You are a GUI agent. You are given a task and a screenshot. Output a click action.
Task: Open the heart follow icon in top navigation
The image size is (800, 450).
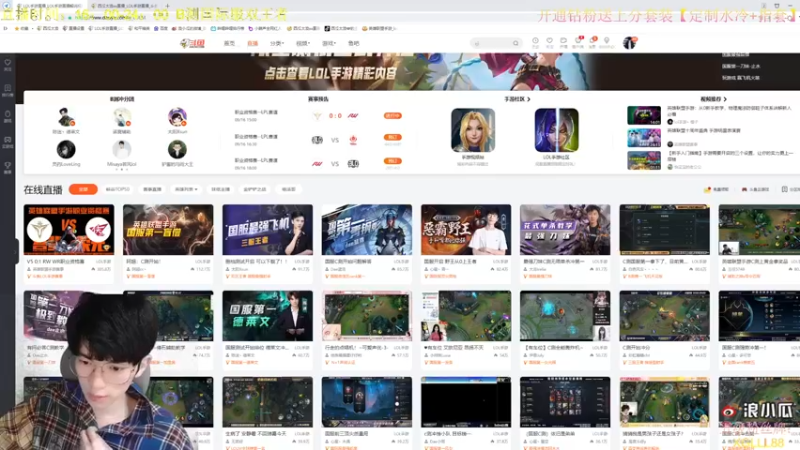[x=549, y=41]
